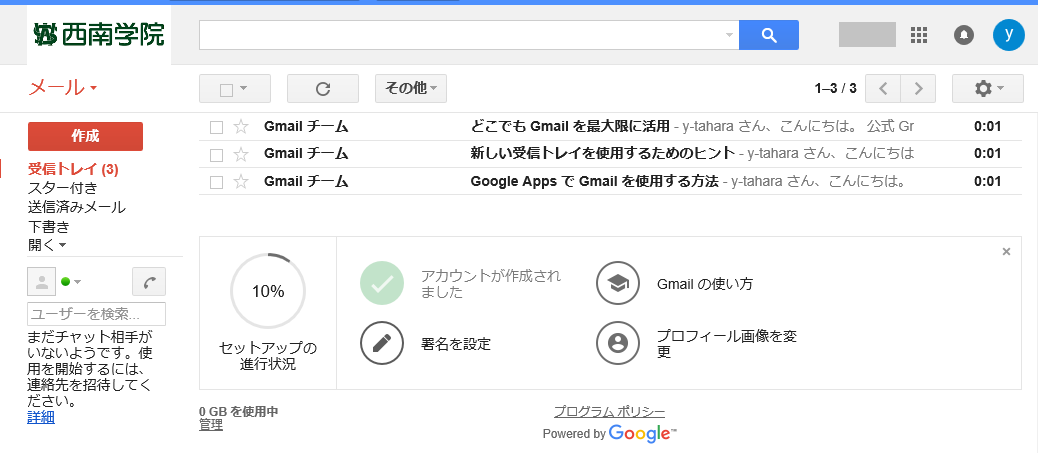Click the refresh inbox icon
Image resolution: width=1038 pixels, height=453 pixels.
[x=323, y=89]
